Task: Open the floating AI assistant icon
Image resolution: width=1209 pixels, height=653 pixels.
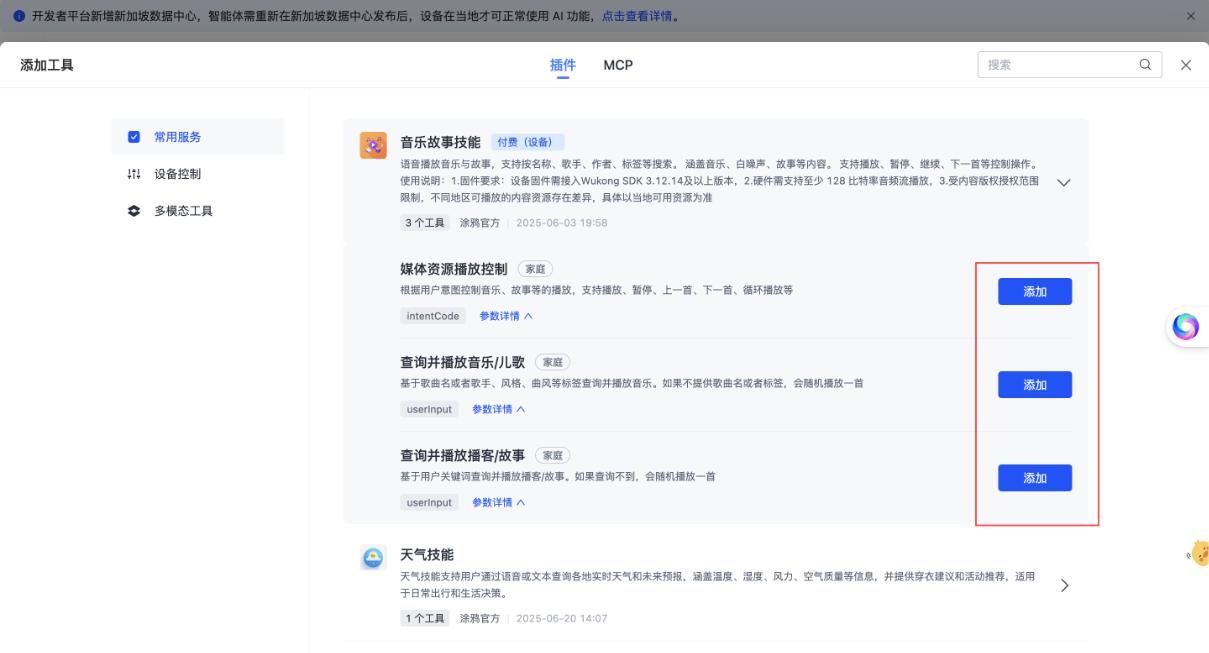Action: (1186, 326)
